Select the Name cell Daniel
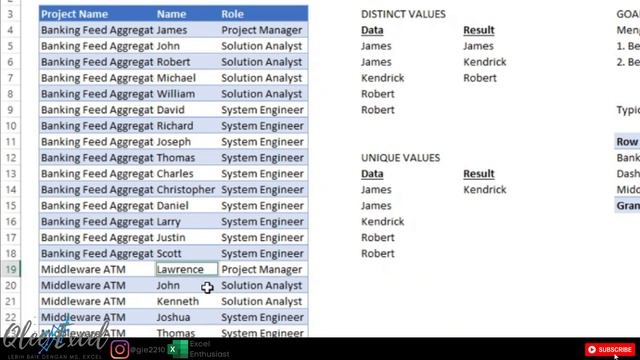This screenshot has height=360, width=640. tap(187, 205)
